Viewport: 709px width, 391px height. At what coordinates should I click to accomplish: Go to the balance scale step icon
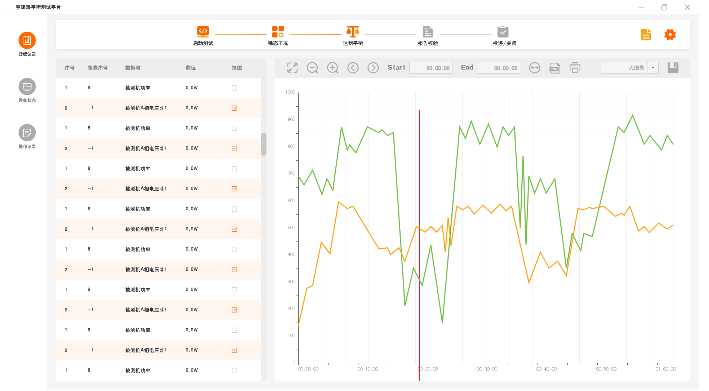click(x=353, y=32)
